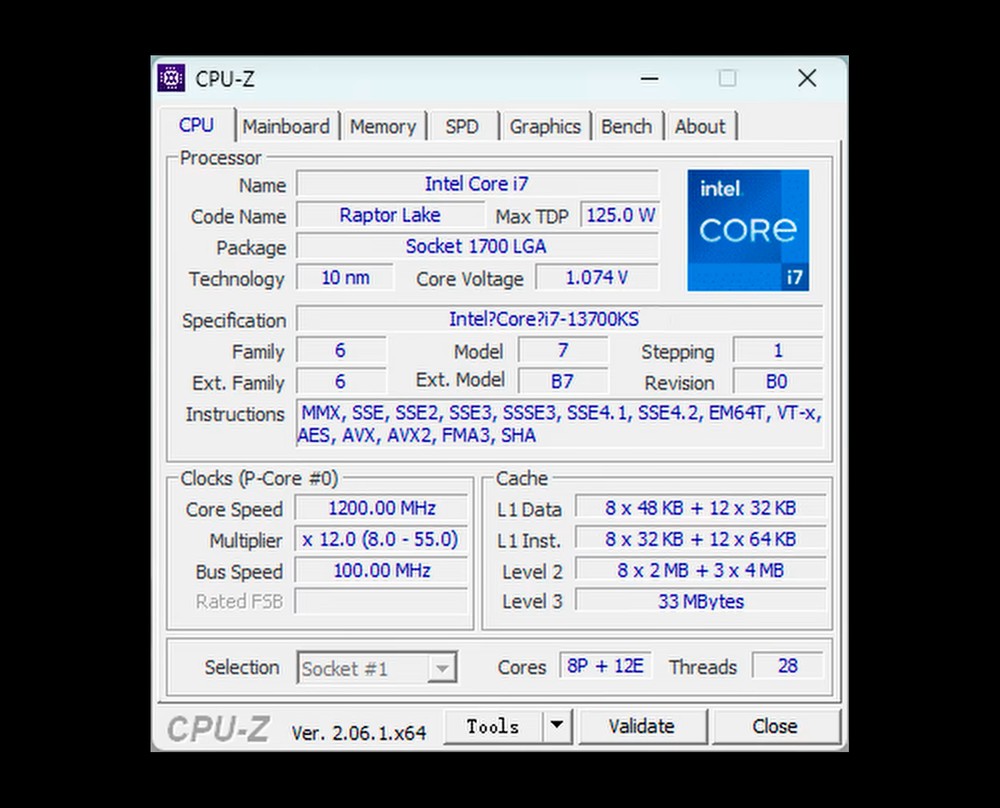1000x808 pixels.
Task: Open the Memory tab
Action: click(x=383, y=126)
